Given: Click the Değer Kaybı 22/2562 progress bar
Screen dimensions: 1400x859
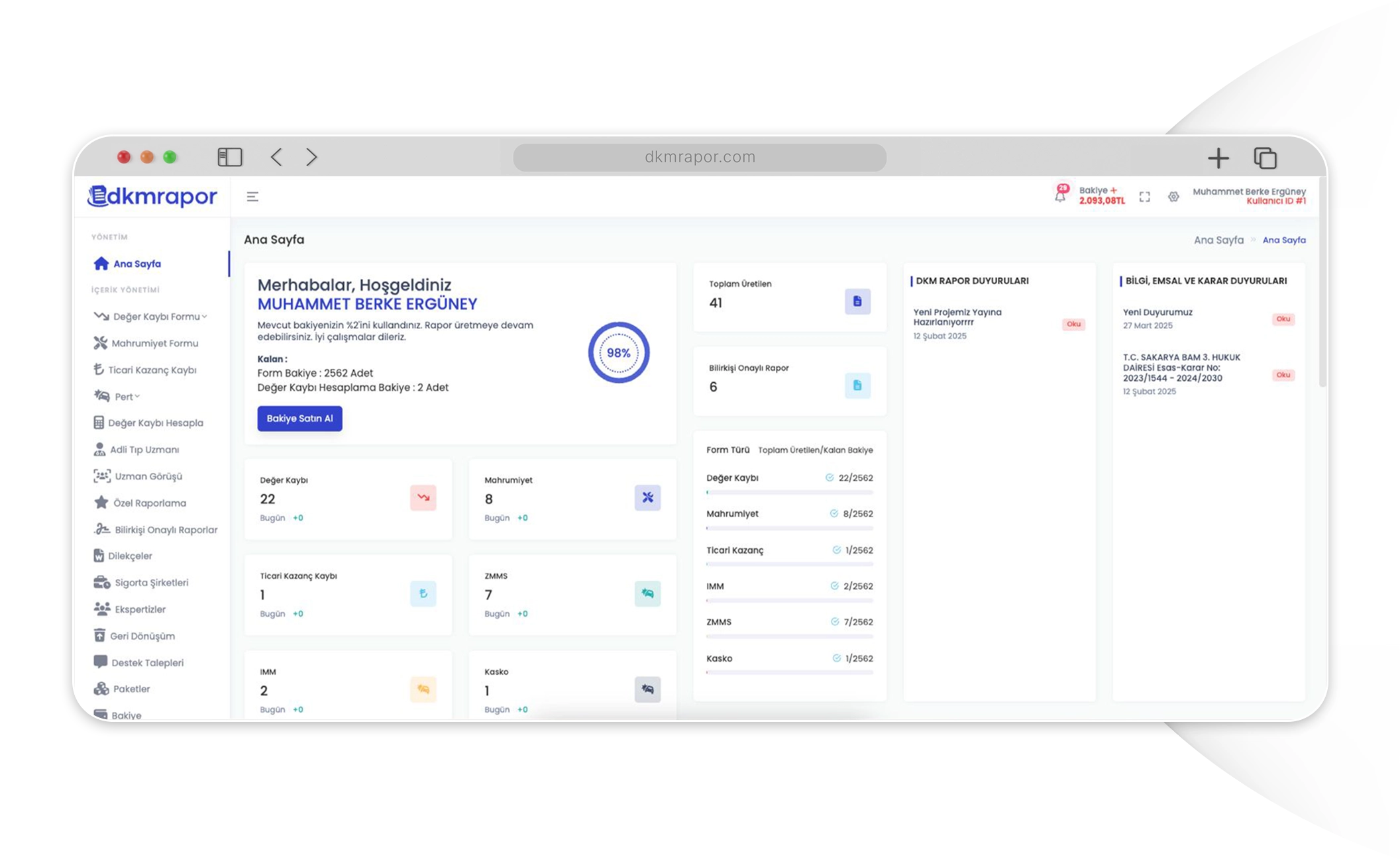Looking at the screenshot, I should [789, 492].
